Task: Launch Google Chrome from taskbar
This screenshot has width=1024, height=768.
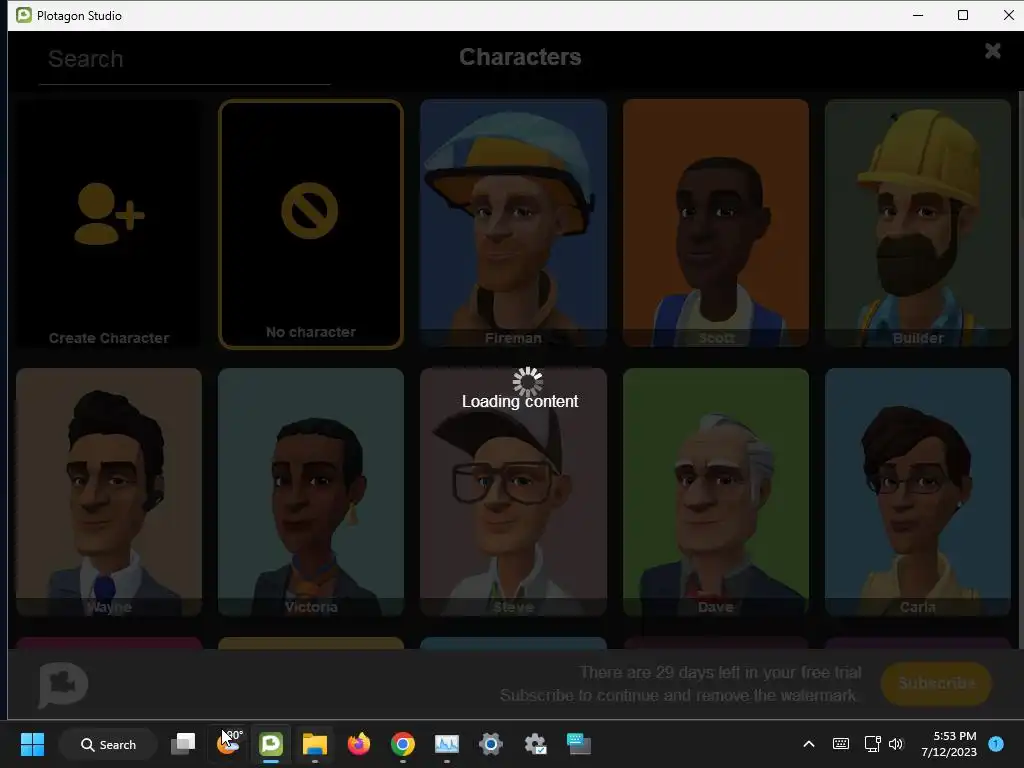Action: [x=403, y=744]
